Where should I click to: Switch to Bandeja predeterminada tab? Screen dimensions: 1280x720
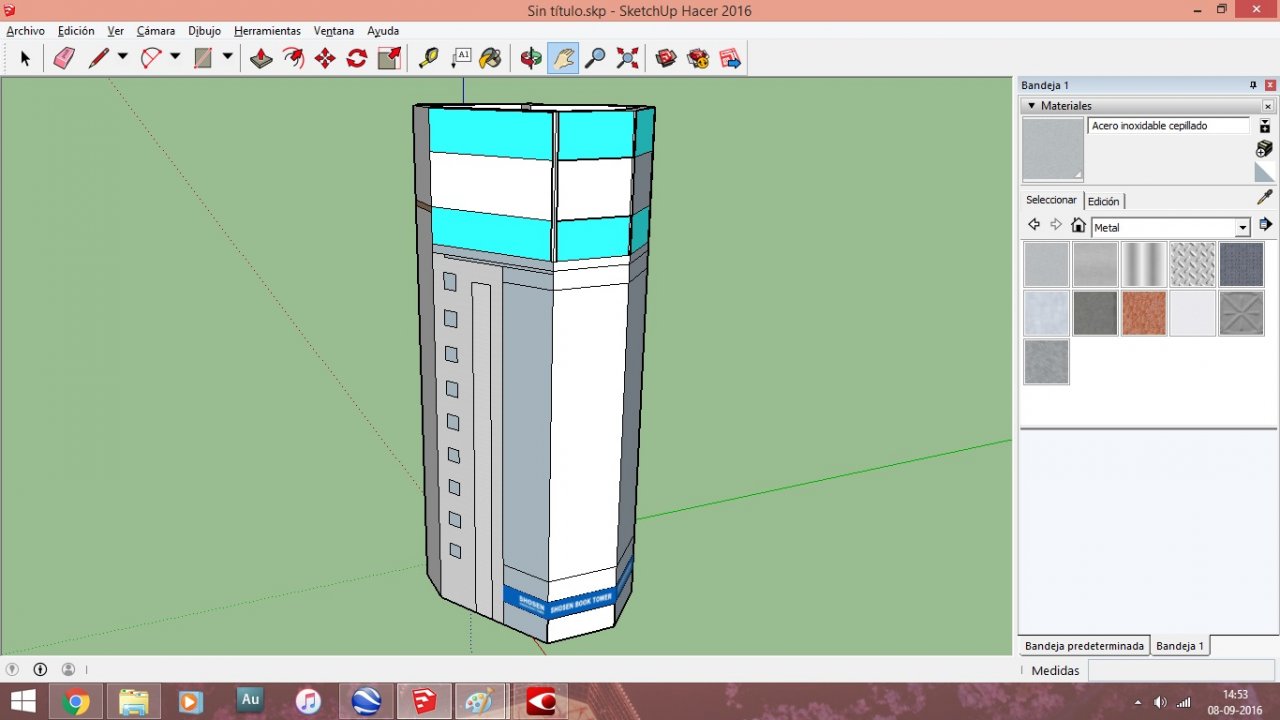click(x=1084, y=646)
